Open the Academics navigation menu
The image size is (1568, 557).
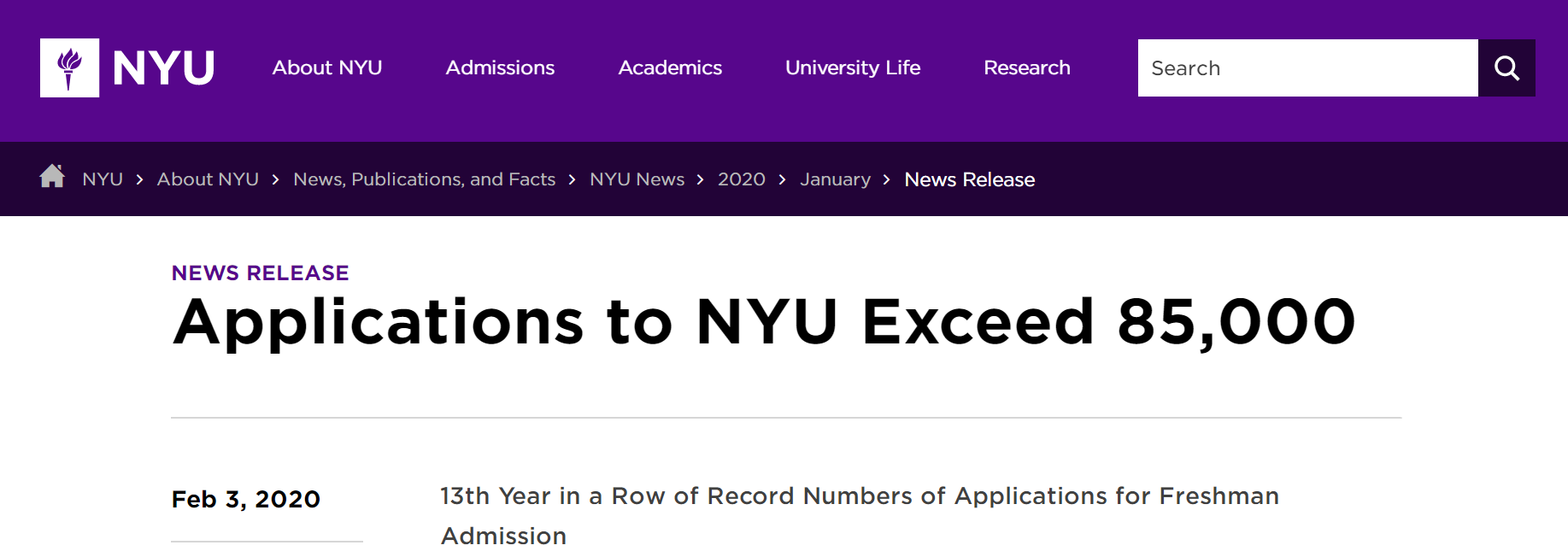tap(670, 68)
